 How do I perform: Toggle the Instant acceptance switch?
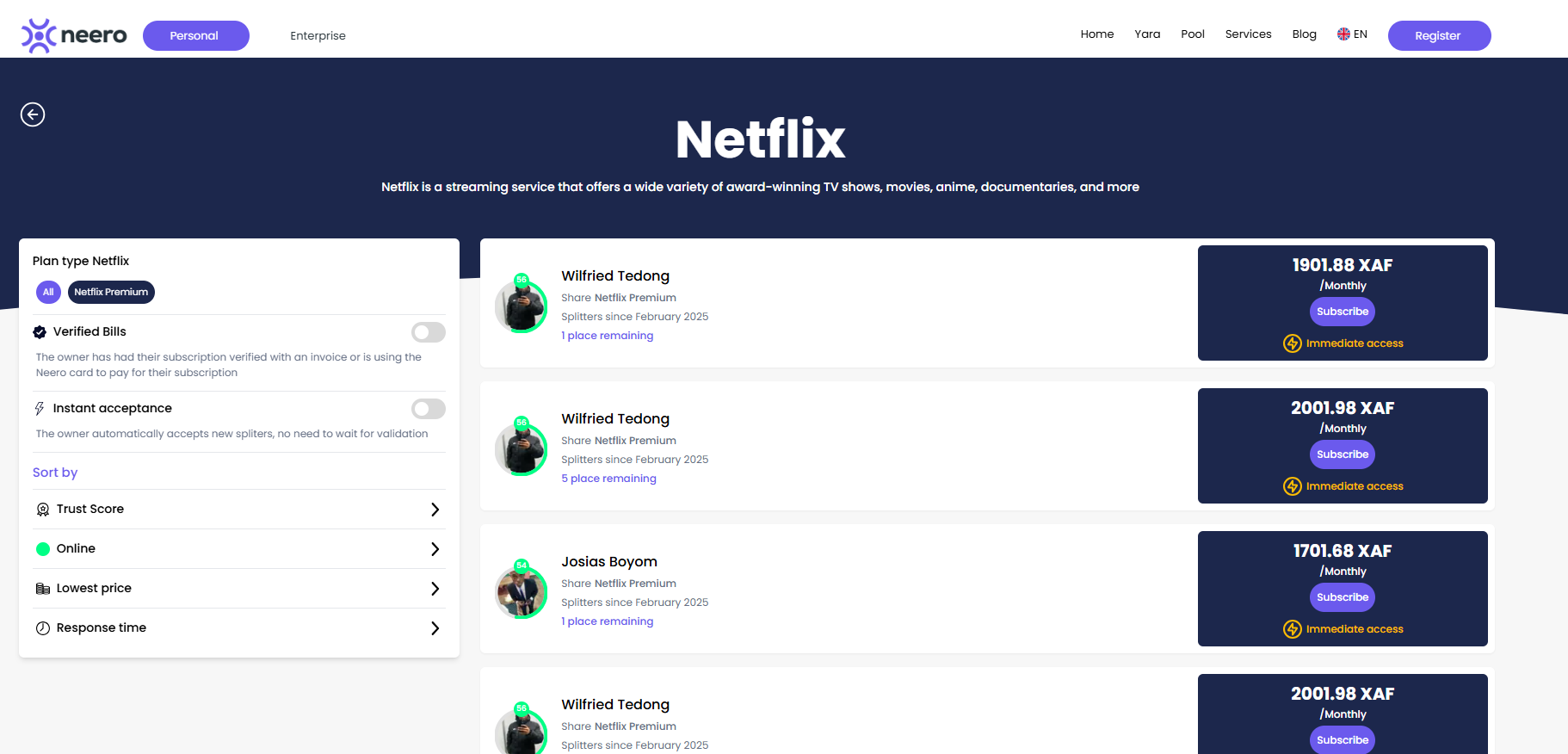pos(429,409)
